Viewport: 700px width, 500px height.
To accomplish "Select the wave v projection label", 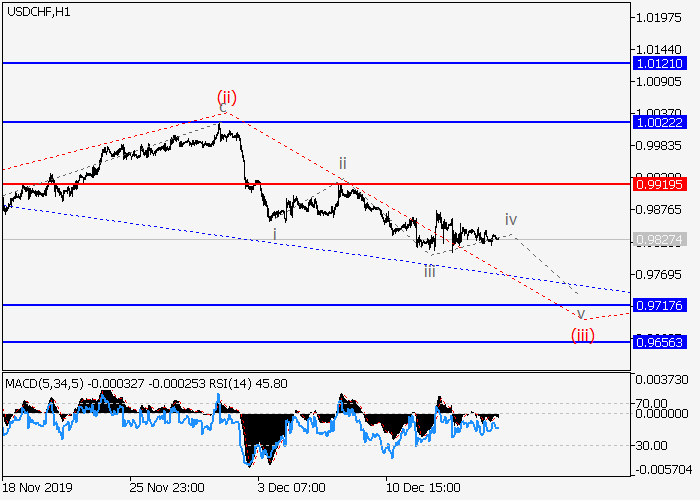I will (580, 313).
